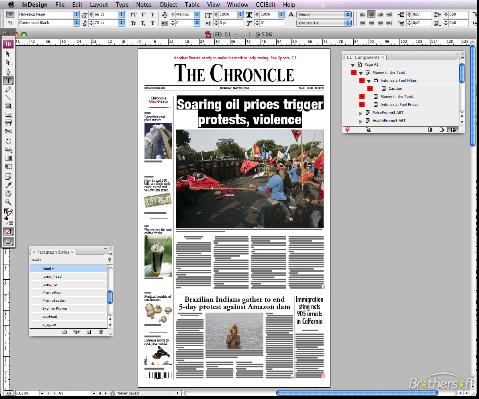
Task: Open the CCIEdit menu
Action: [266, 4]
